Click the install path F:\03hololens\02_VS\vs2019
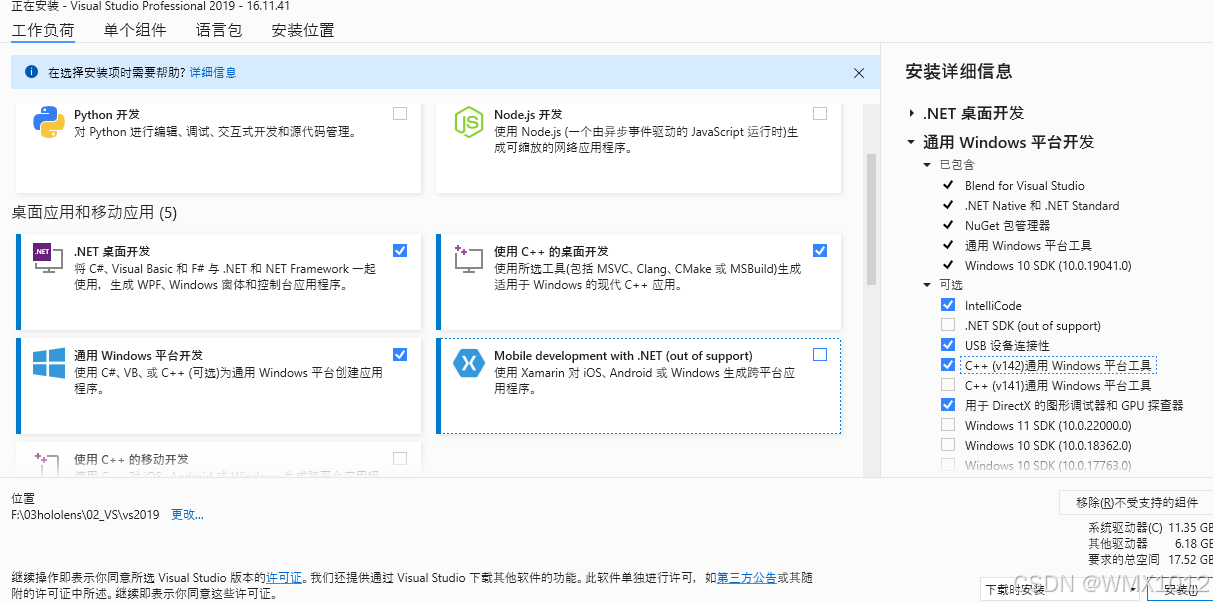The image size is (1213, 603). pyautogui.click(x=85, y=514)
